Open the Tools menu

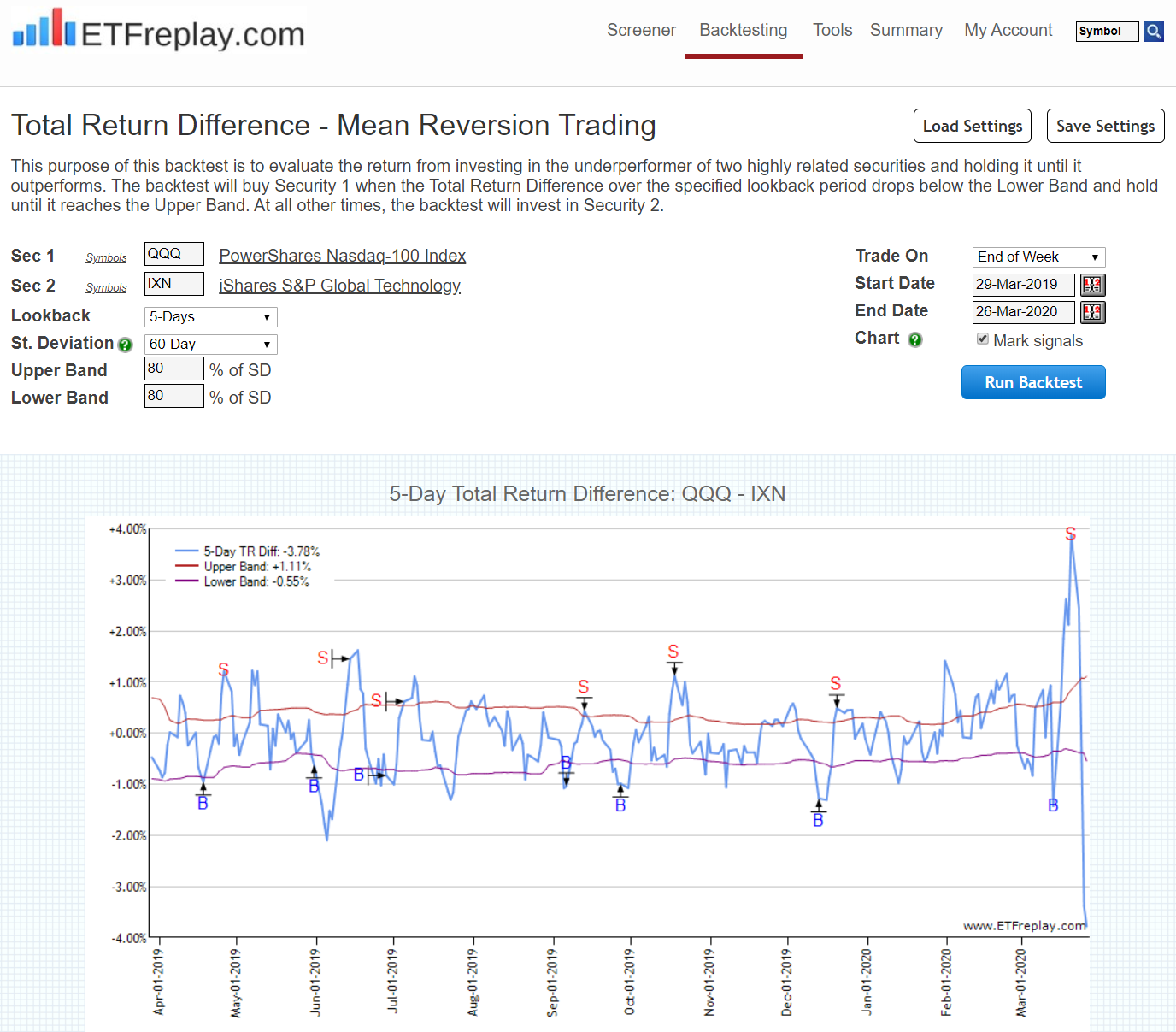pos(832,30)
